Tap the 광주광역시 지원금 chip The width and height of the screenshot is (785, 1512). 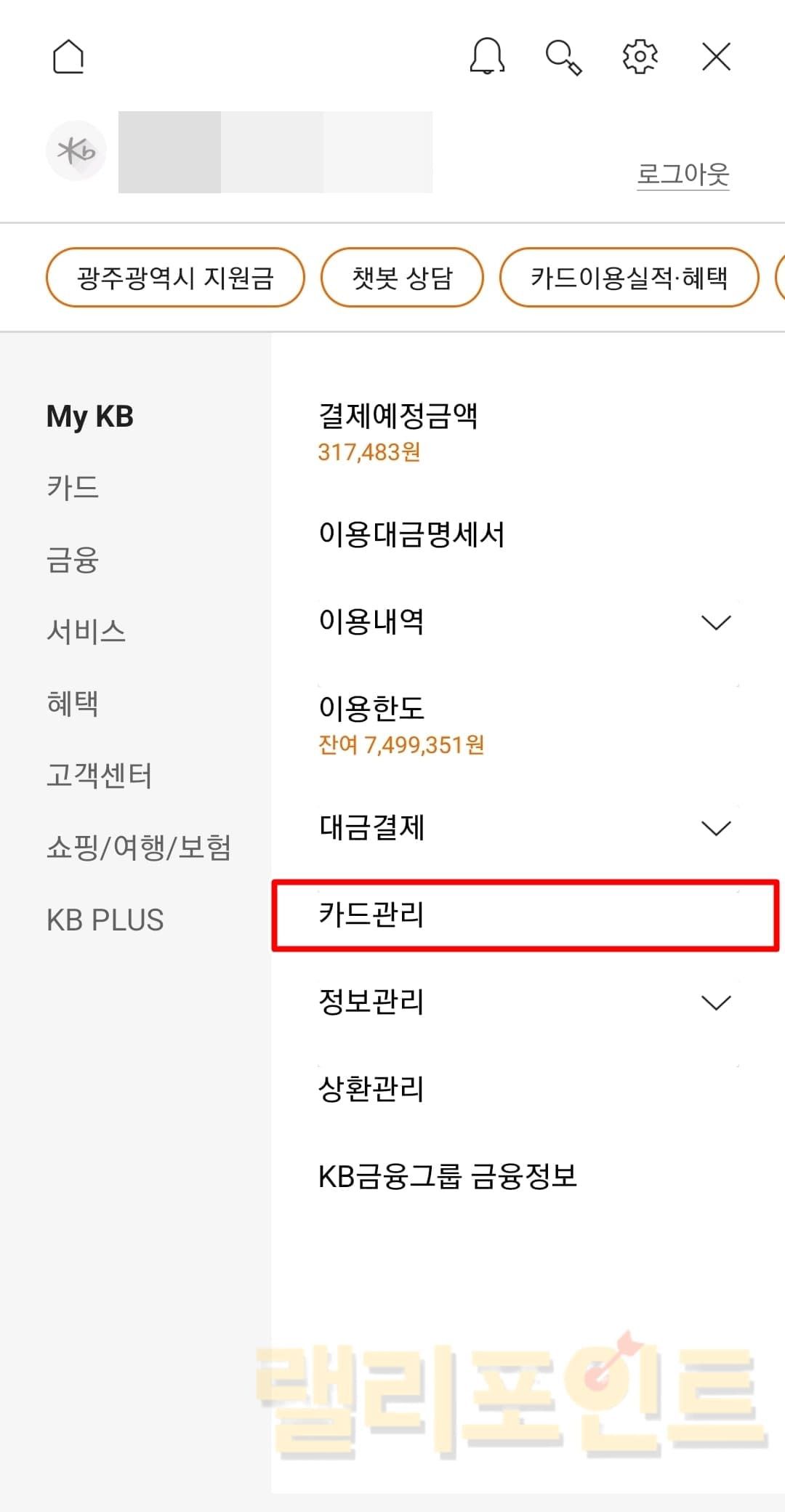tap(175, 278)
